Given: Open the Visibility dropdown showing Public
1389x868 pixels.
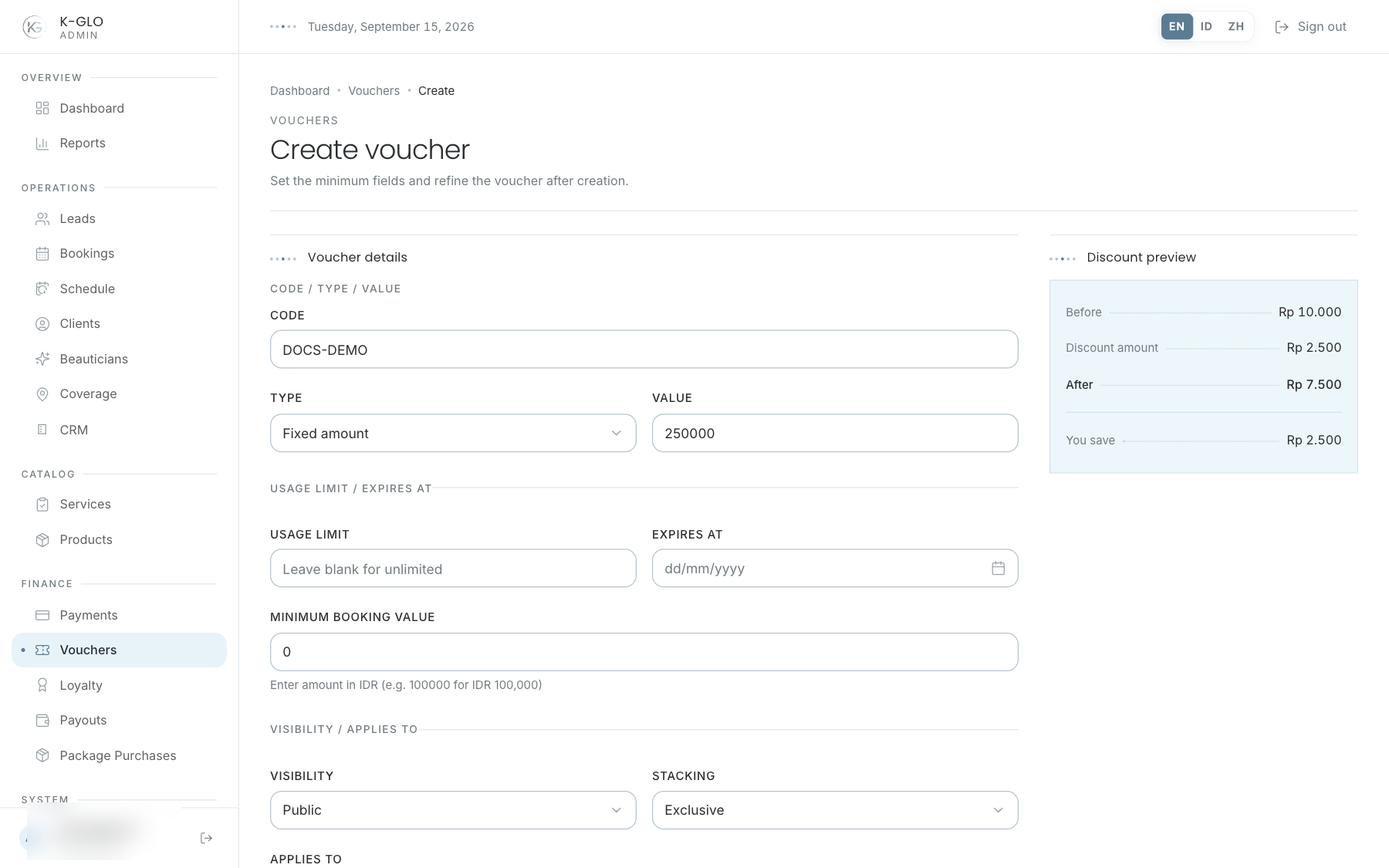Looking at the screenshot, I should (x=453, y=810).
